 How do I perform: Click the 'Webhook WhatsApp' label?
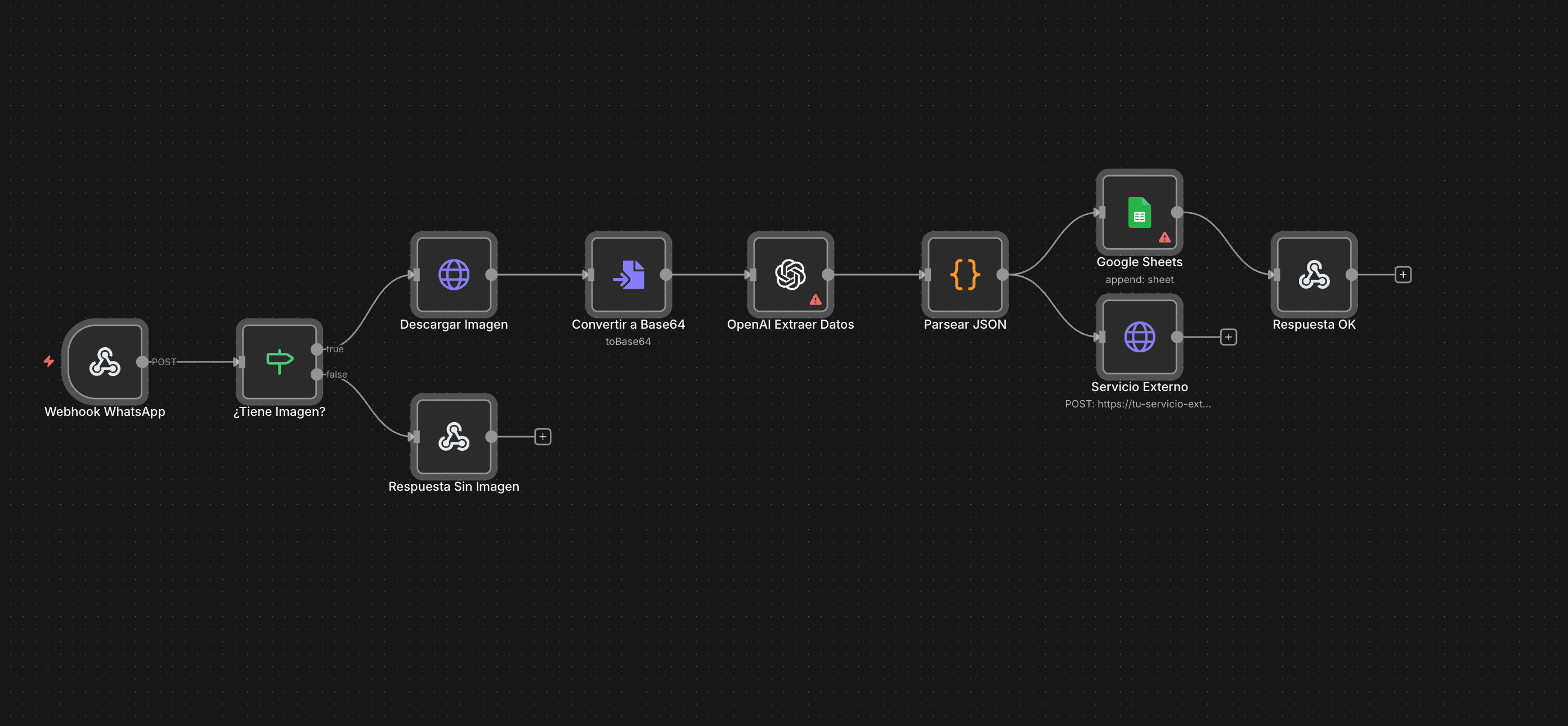coord(105,412)
